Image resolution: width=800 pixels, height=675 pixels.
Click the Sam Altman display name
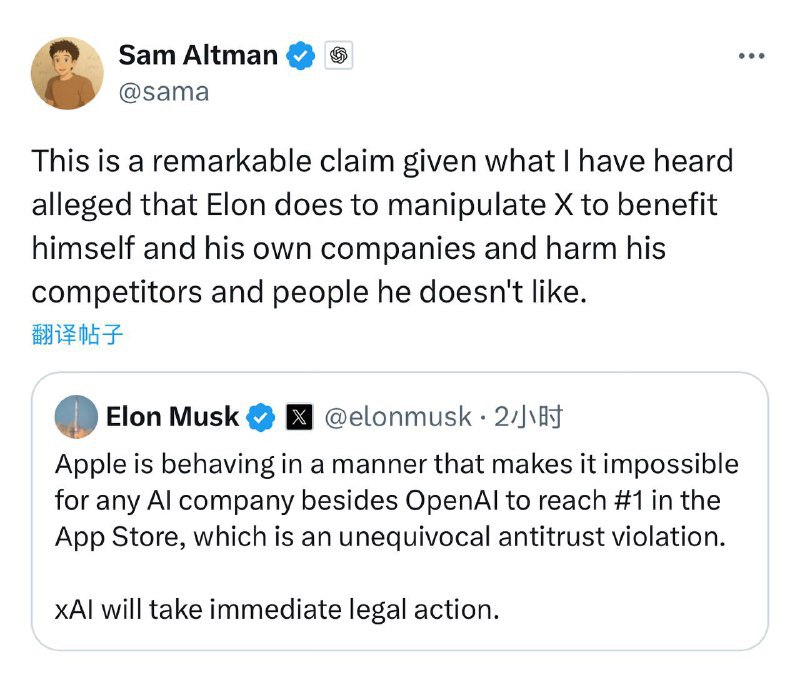197,56
